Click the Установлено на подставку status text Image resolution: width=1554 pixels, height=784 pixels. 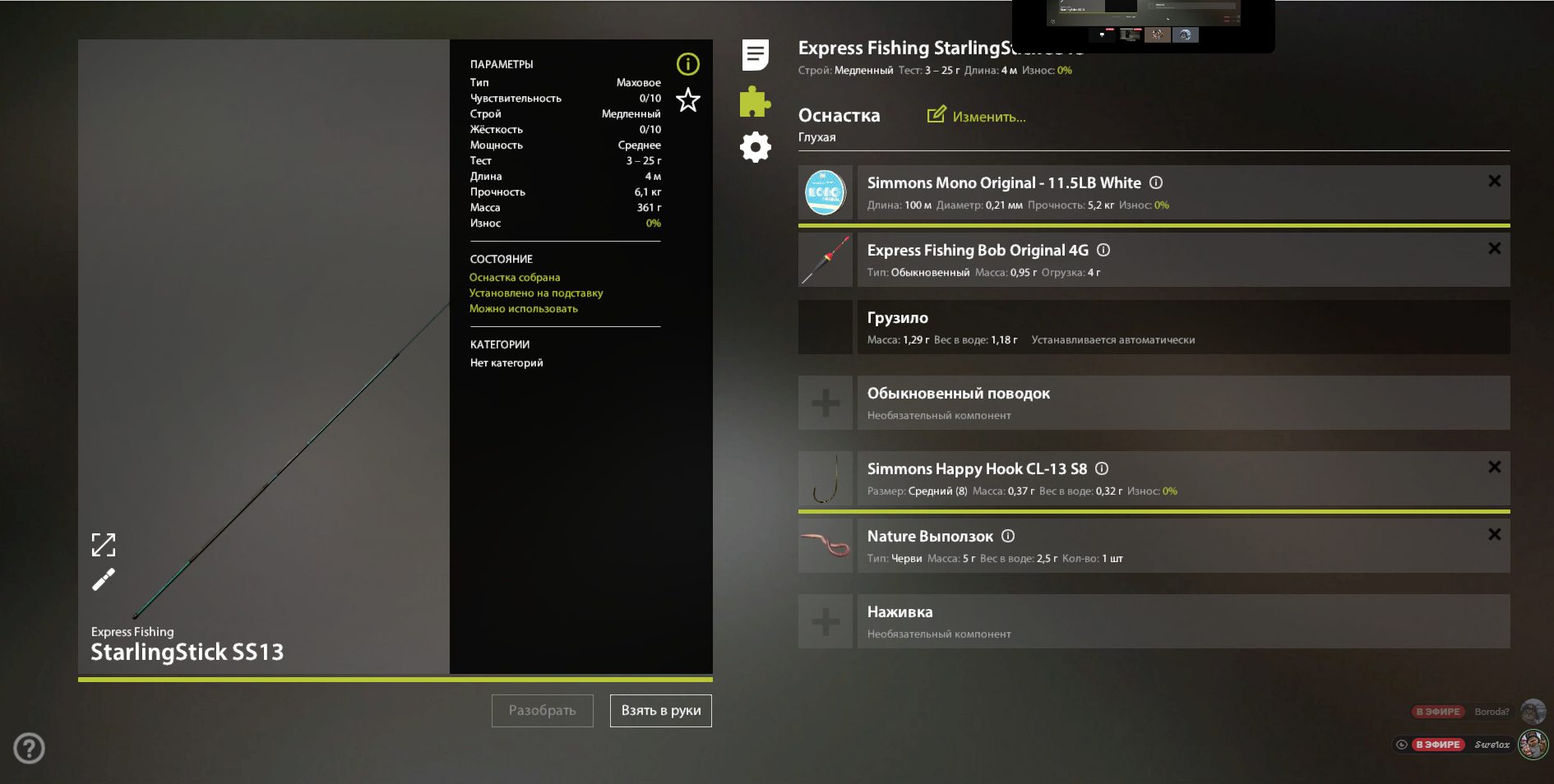pyautogui.click(x=536, y=293)
